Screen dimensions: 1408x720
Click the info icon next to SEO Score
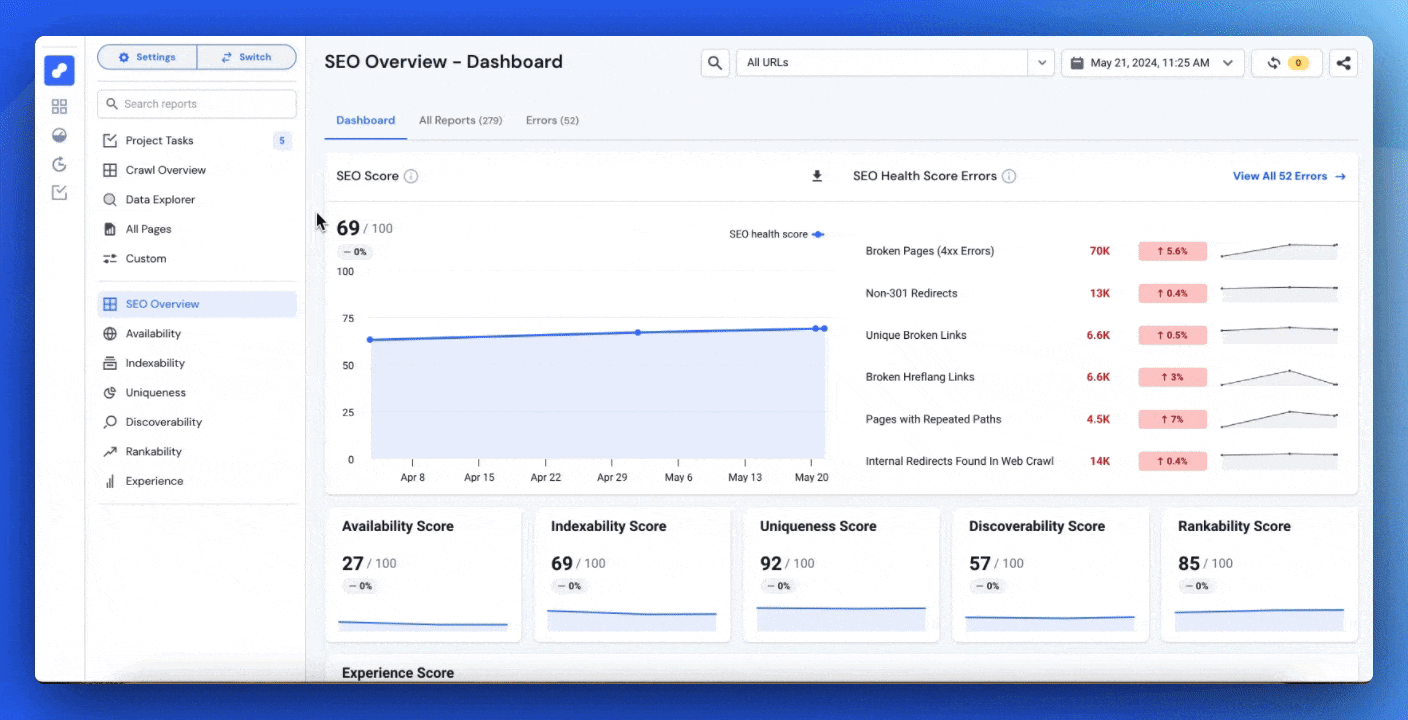tap(411, 176)
